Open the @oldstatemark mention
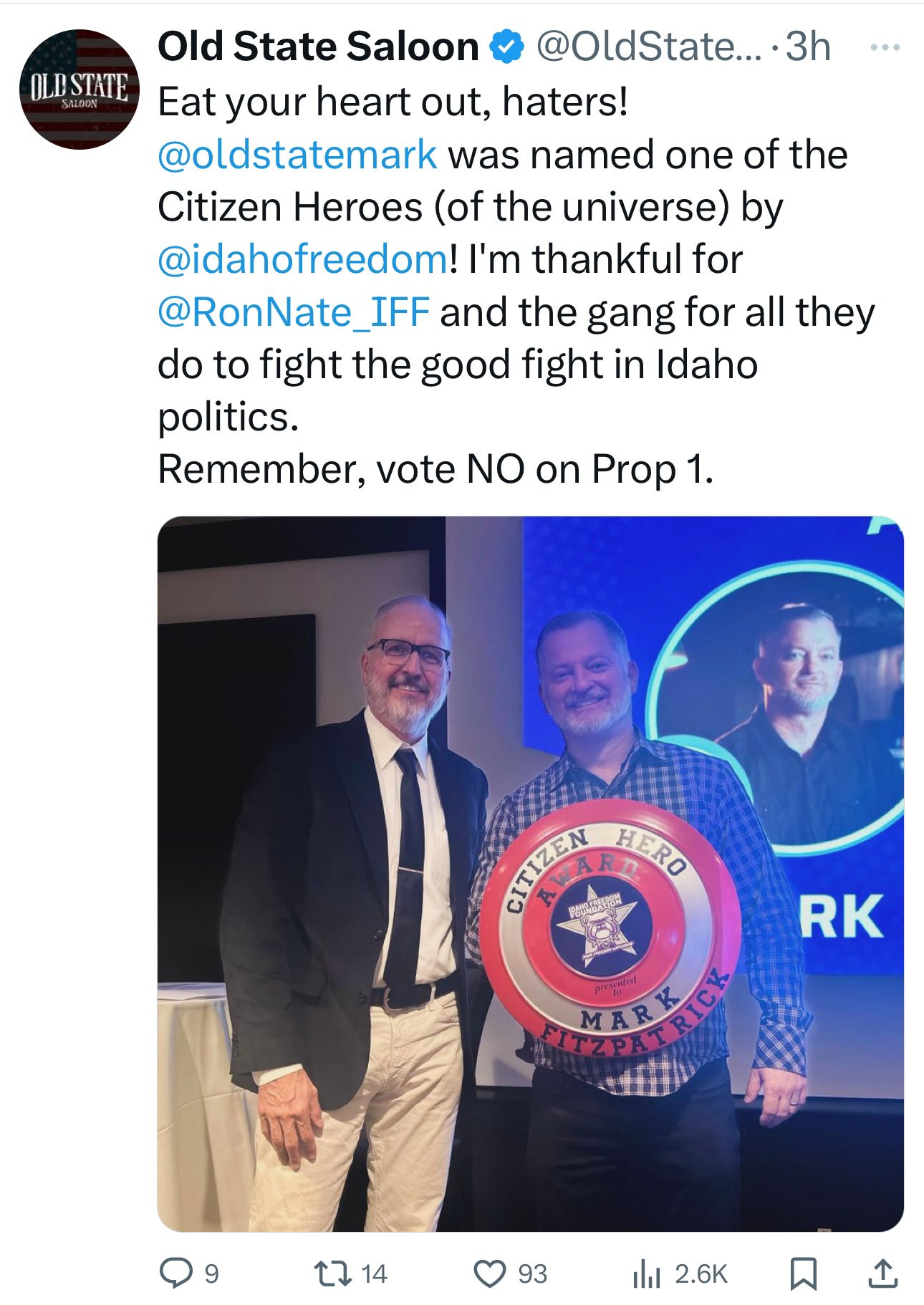 coord(297,155)
